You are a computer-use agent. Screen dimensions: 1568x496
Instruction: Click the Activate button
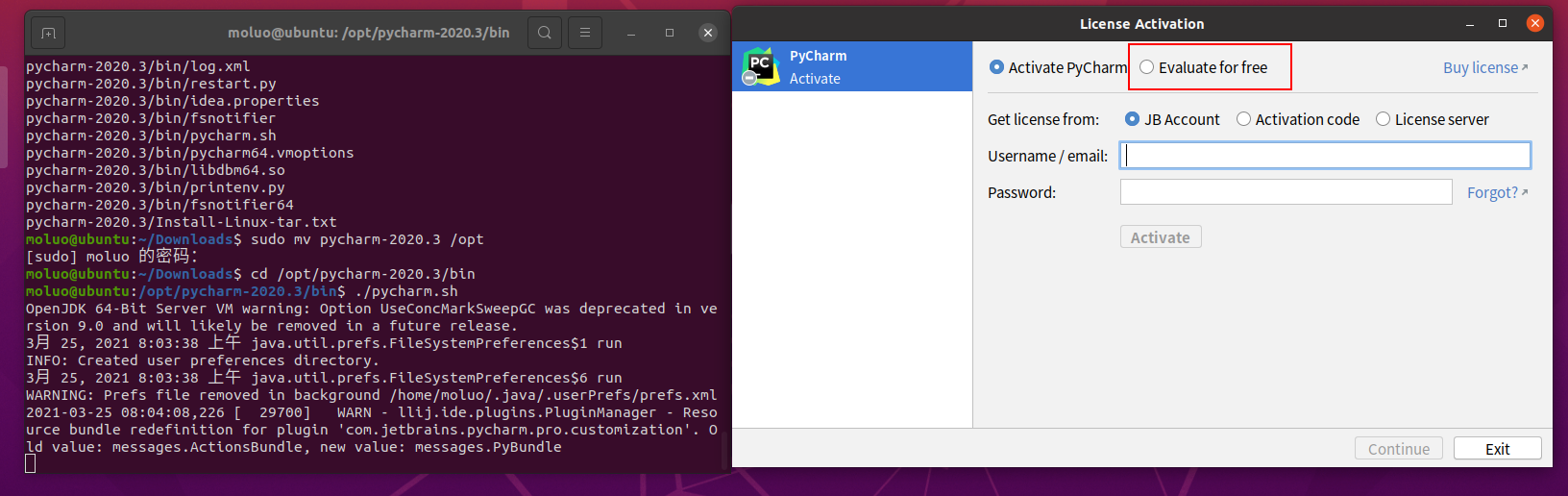click(x=1161, y=237)
